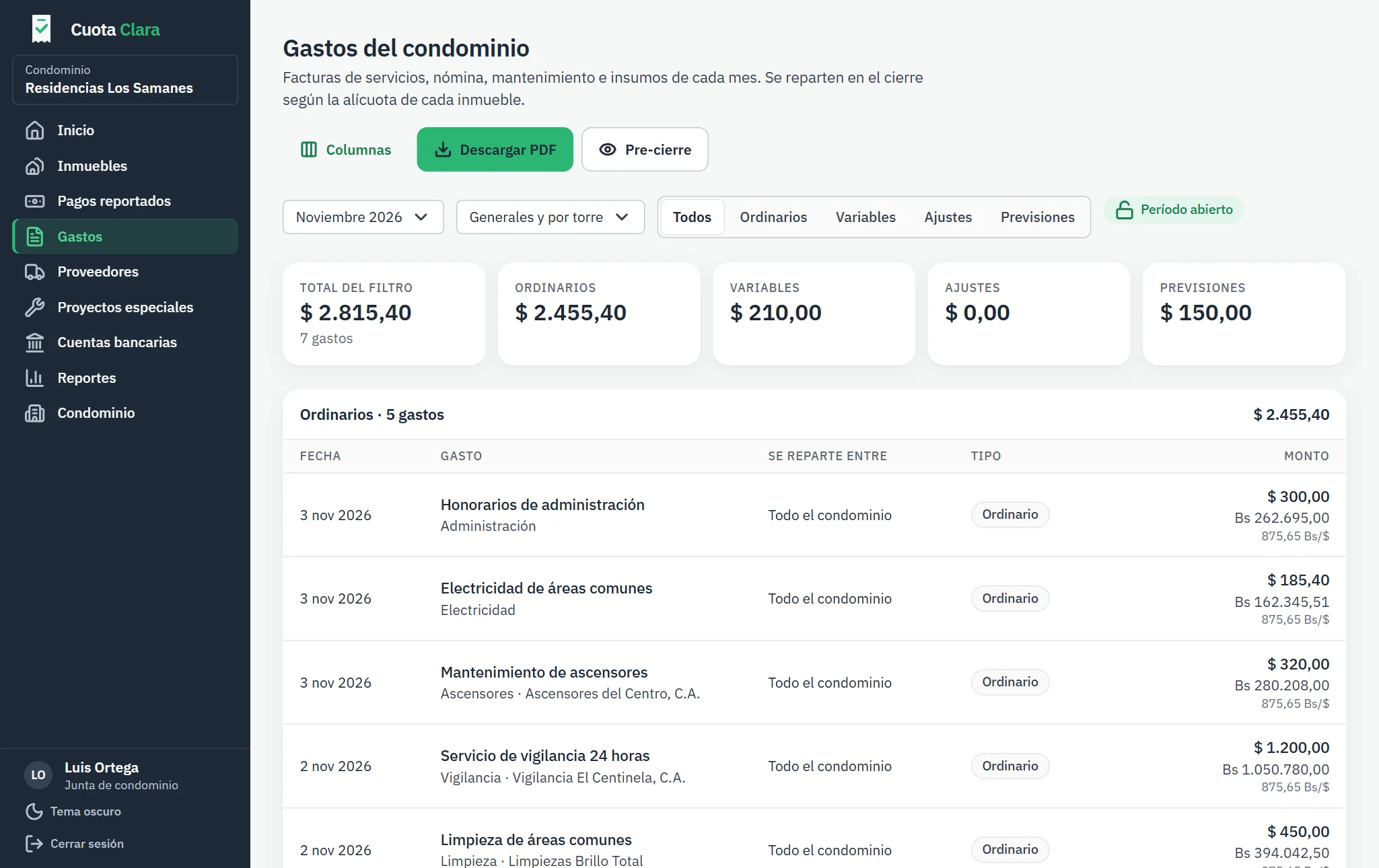Click the Período abierto status badge
Screen dimensions: 1379x868
coord(1173,210)
